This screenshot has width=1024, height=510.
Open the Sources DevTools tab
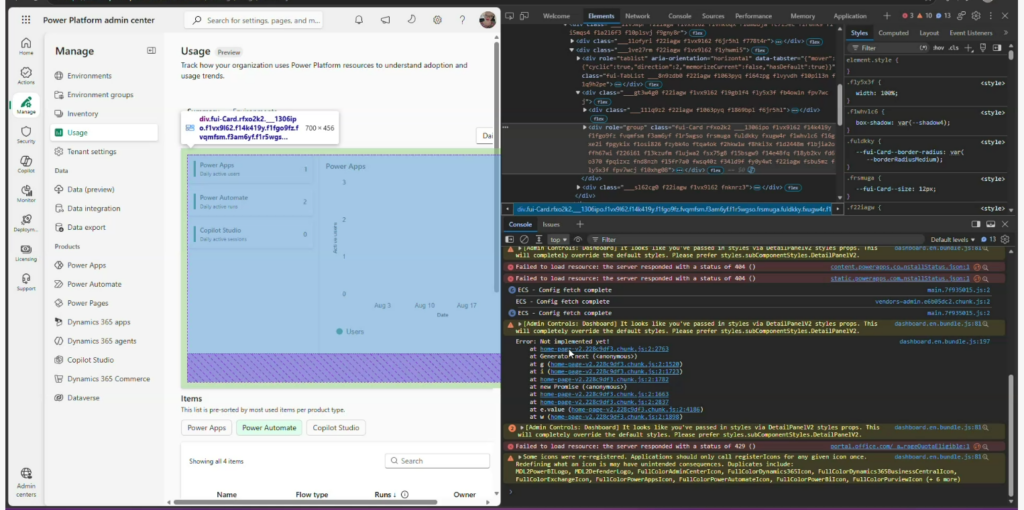pyautogui.click(x=712, y=16)
